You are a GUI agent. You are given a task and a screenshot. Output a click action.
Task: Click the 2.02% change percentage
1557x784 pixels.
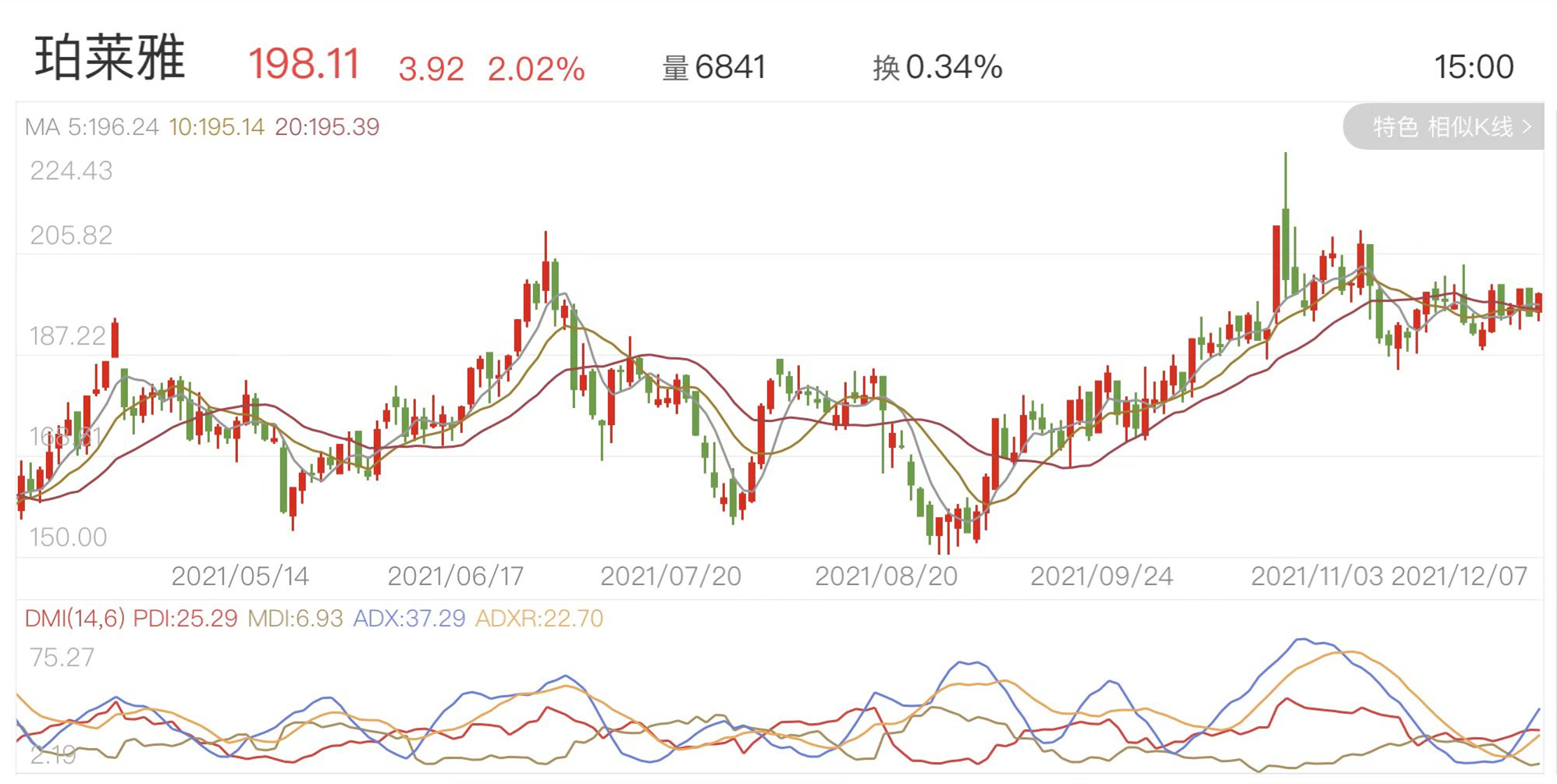click(x=536, y=69)
